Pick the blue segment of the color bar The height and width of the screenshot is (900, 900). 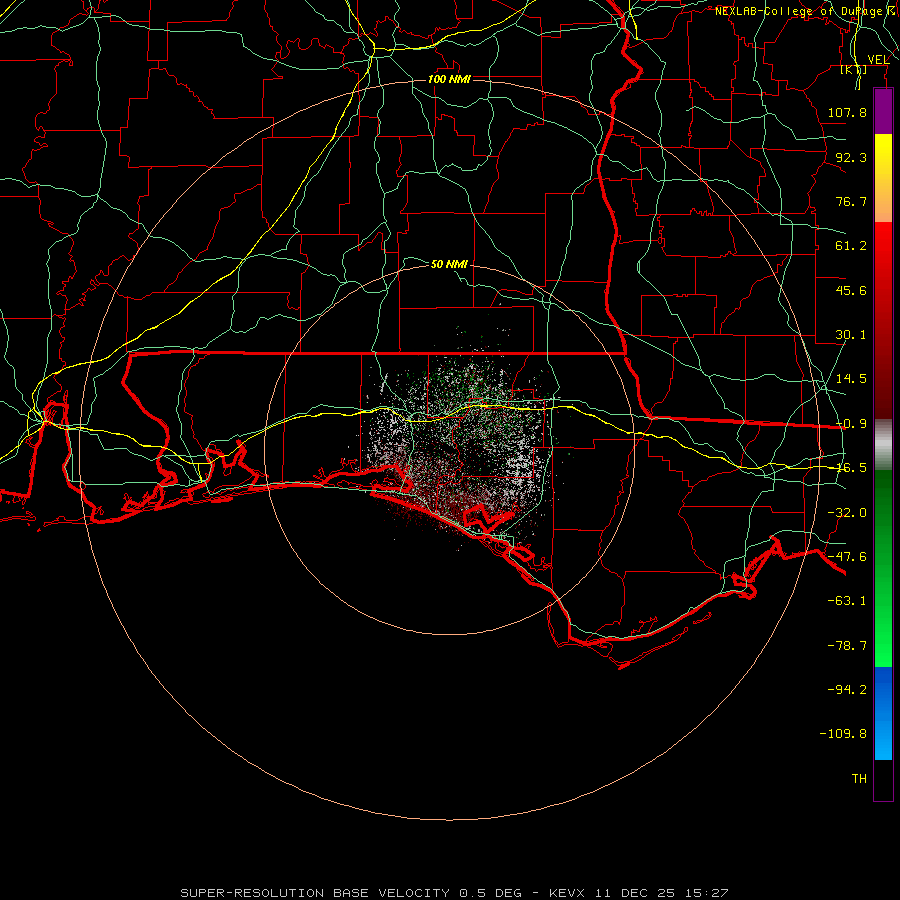pos(883,713)
